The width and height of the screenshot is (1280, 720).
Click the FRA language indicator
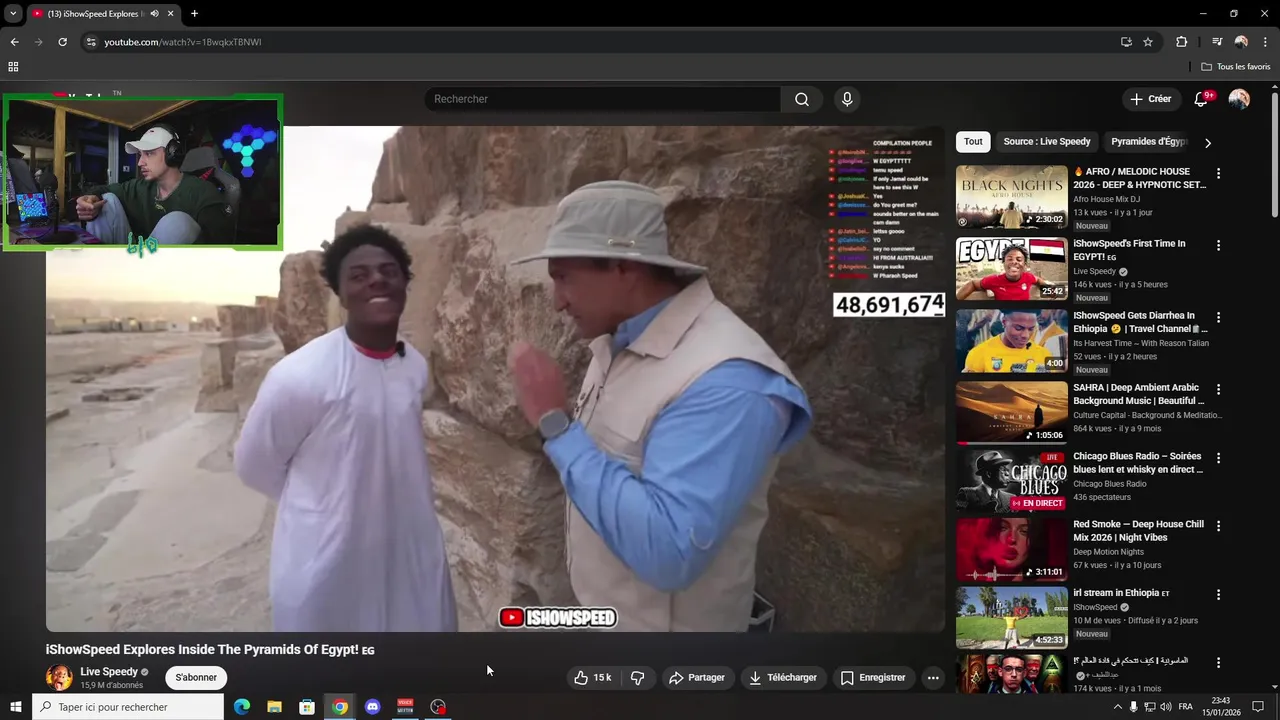pyautogui.click(x=1185, y=707)
